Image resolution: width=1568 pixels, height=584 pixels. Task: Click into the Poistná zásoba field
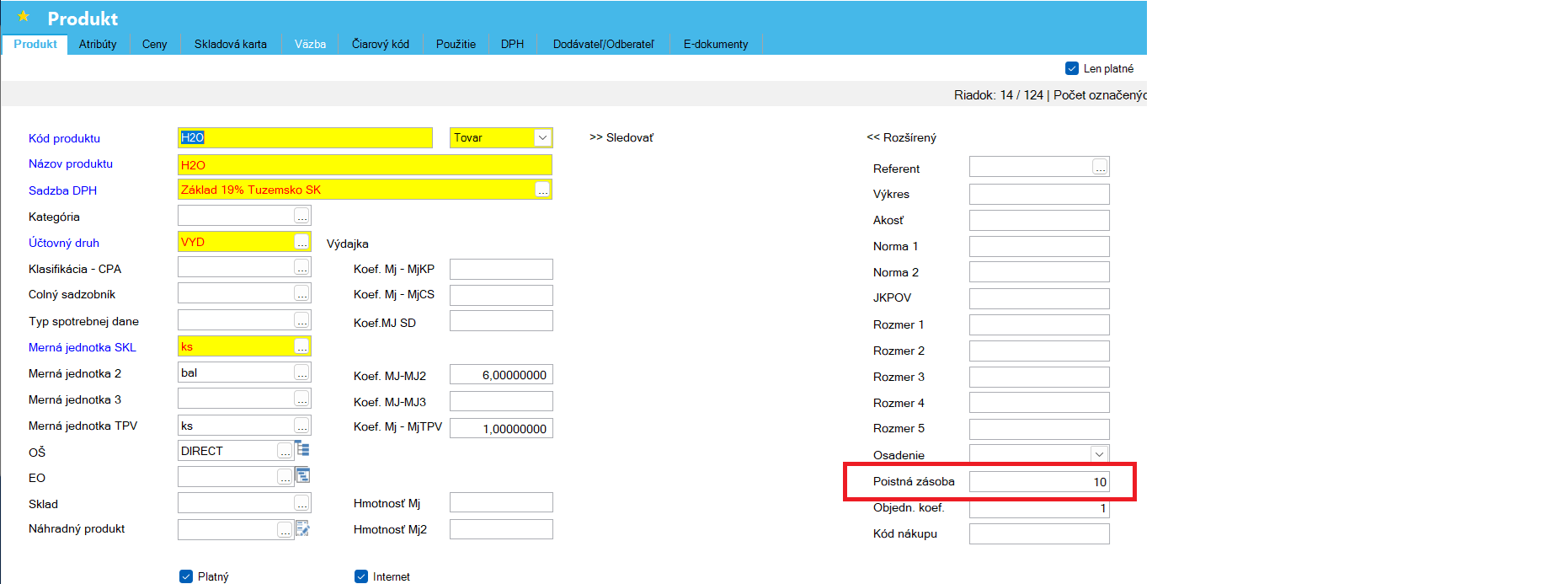[1038, 482]
